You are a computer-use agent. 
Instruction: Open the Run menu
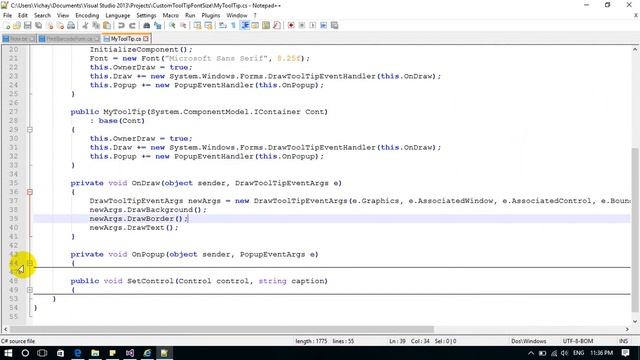pyautogui.click(x=190, y=16)
